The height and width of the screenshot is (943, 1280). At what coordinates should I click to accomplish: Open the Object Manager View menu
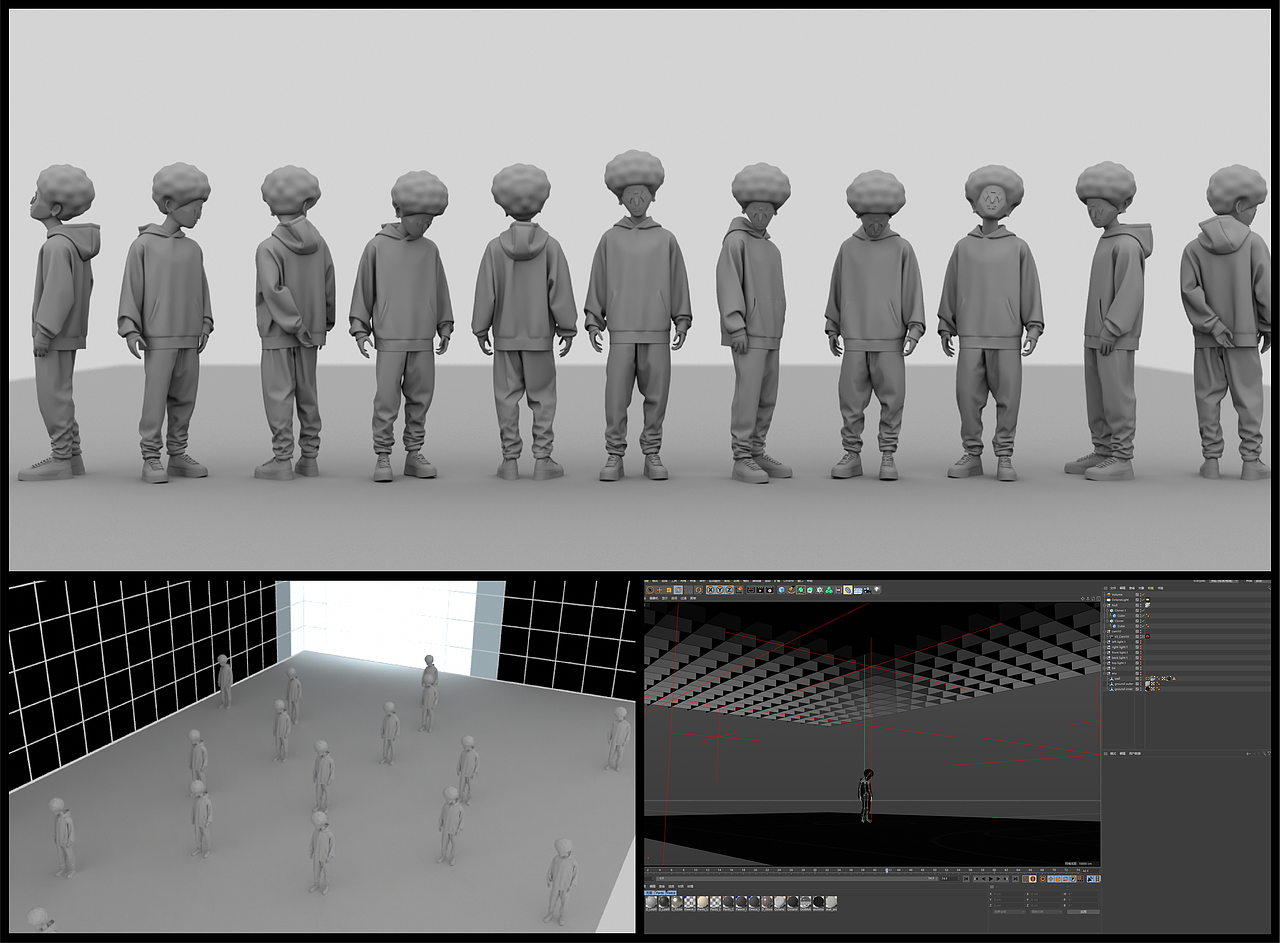pos(1131,588)
